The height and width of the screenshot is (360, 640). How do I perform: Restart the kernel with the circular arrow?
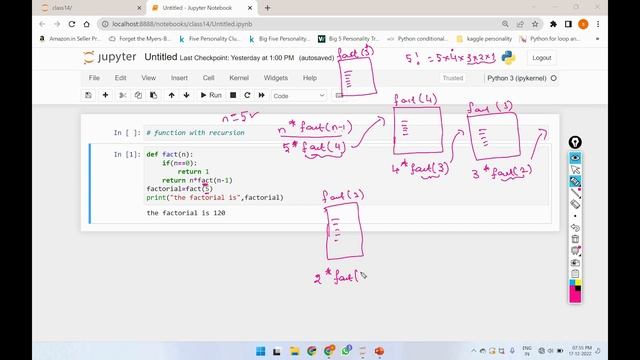click(x=247, y=95)
